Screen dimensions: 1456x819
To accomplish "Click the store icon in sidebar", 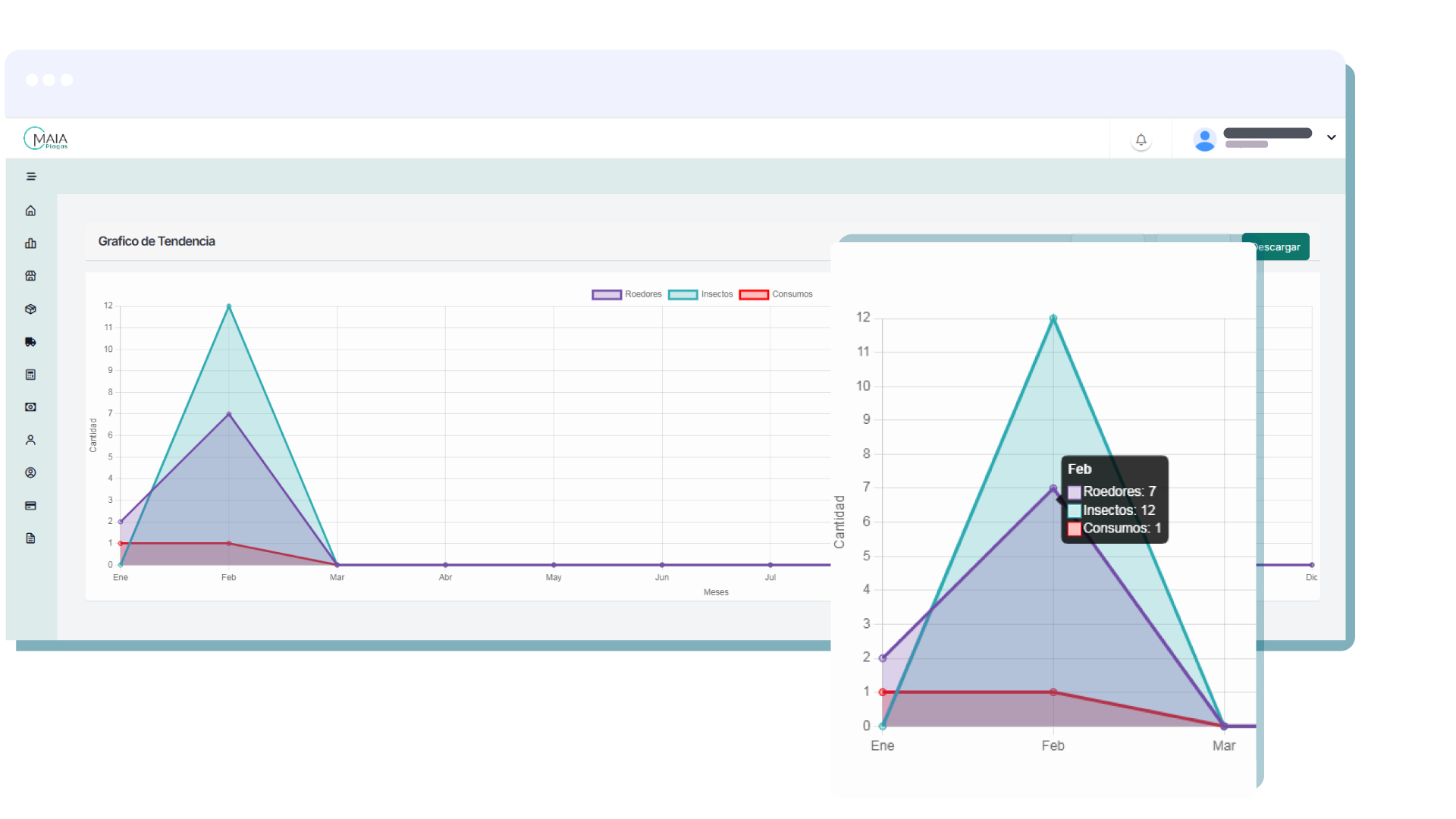I will pos(30,276).
